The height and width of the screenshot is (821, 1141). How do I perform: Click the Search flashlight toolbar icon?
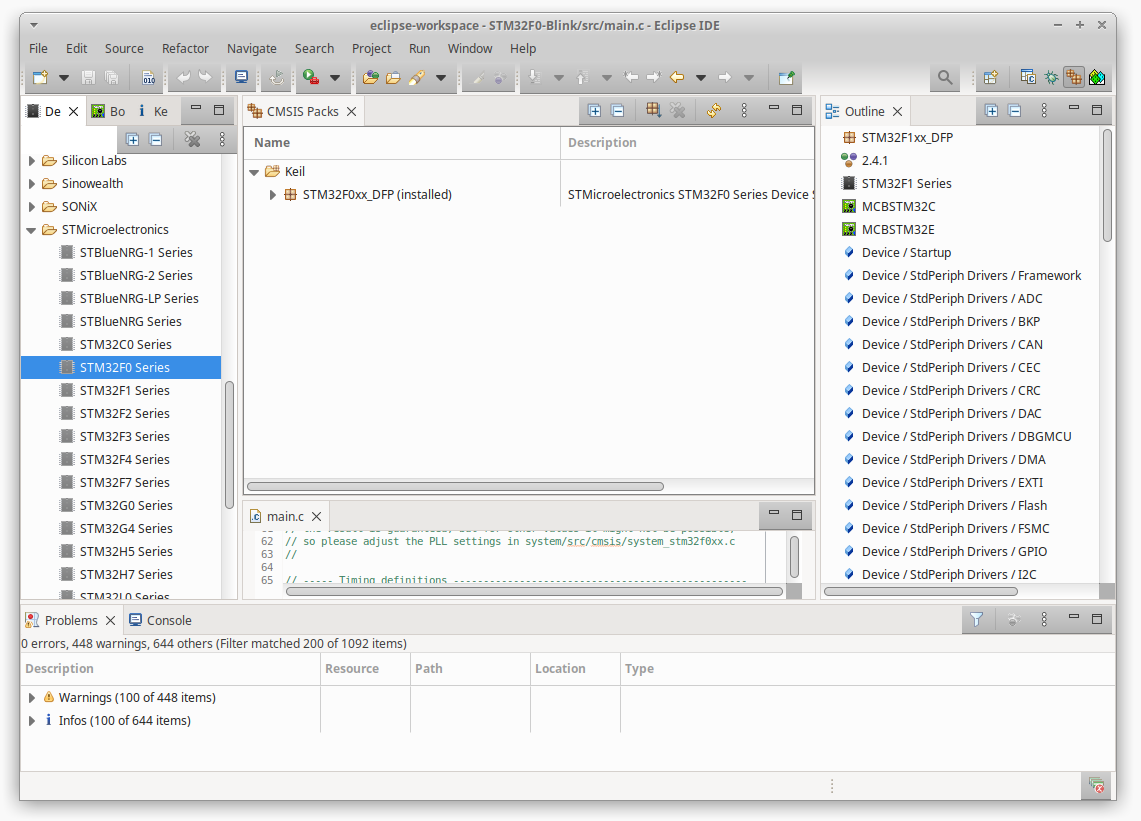pyautogui.click(x=417, y=77)
